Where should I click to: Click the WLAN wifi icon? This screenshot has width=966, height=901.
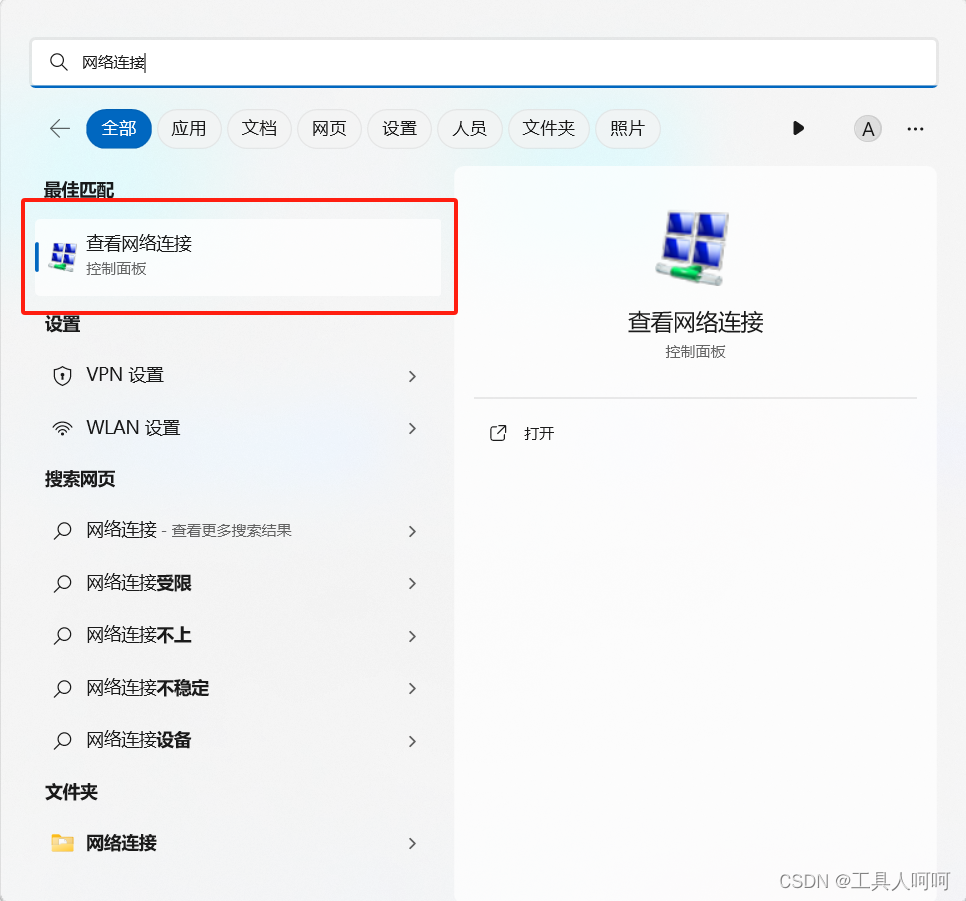point(62,428)
